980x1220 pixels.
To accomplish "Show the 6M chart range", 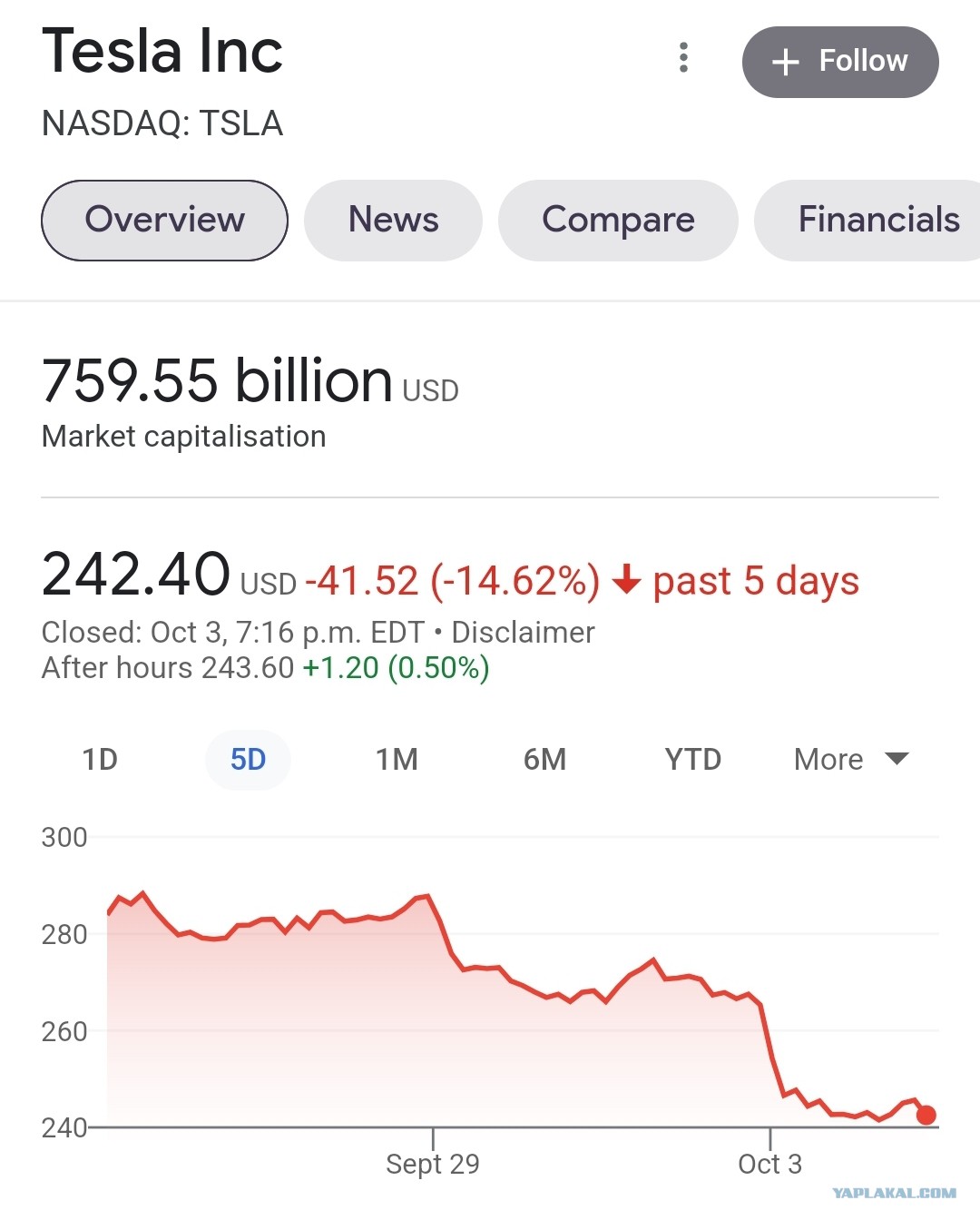I will [544, 759].
